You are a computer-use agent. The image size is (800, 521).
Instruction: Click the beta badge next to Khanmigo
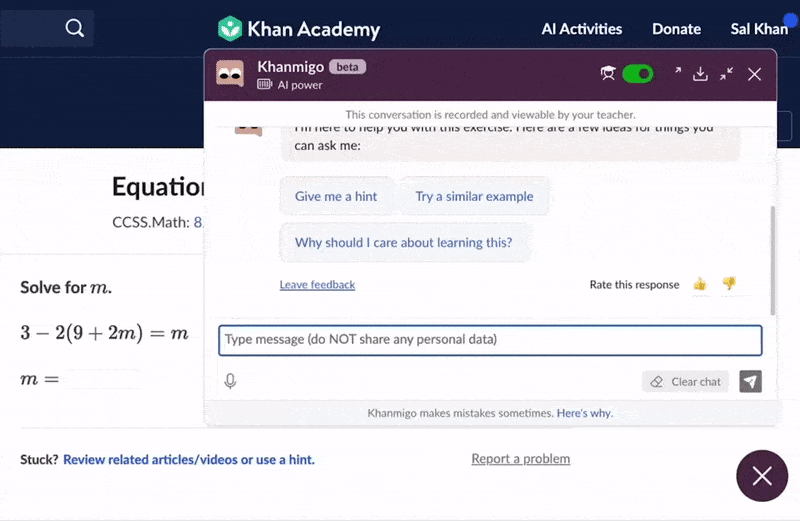347,67
